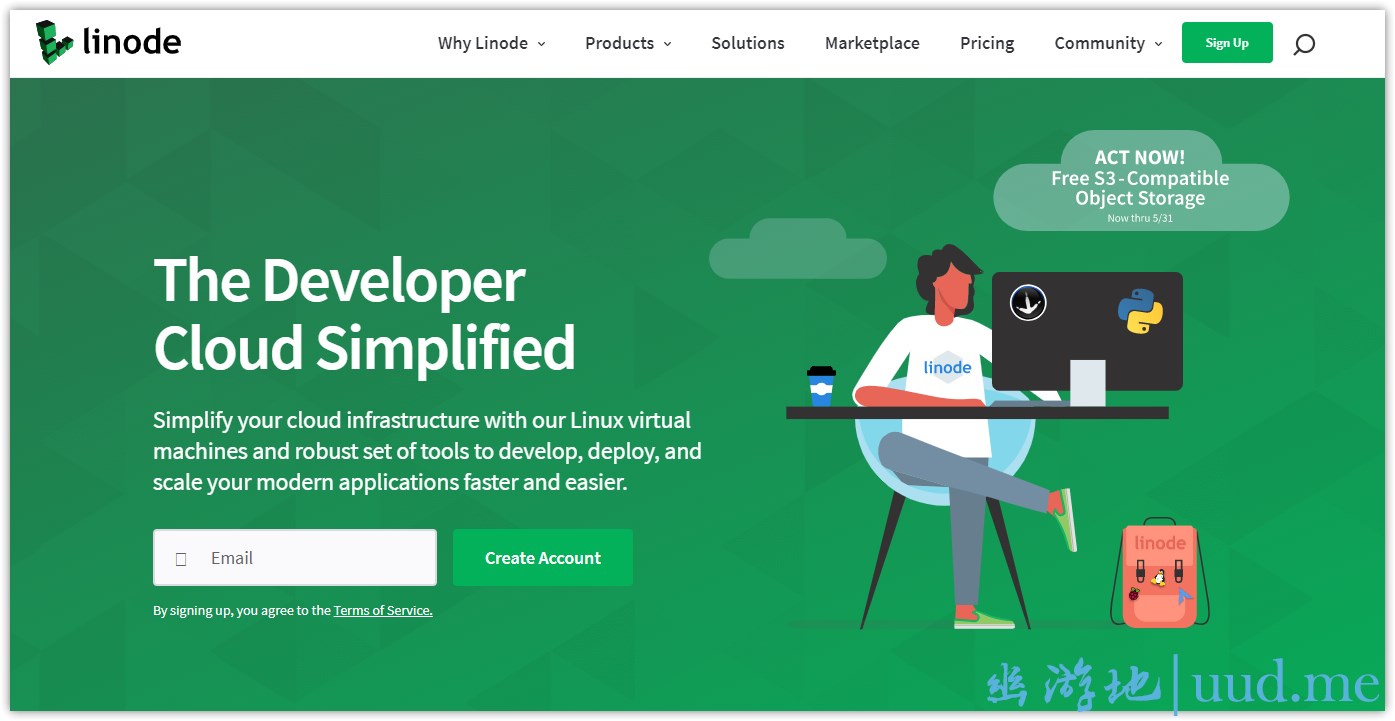Click the Python logo on the monitor

(x=1140, y=311)
